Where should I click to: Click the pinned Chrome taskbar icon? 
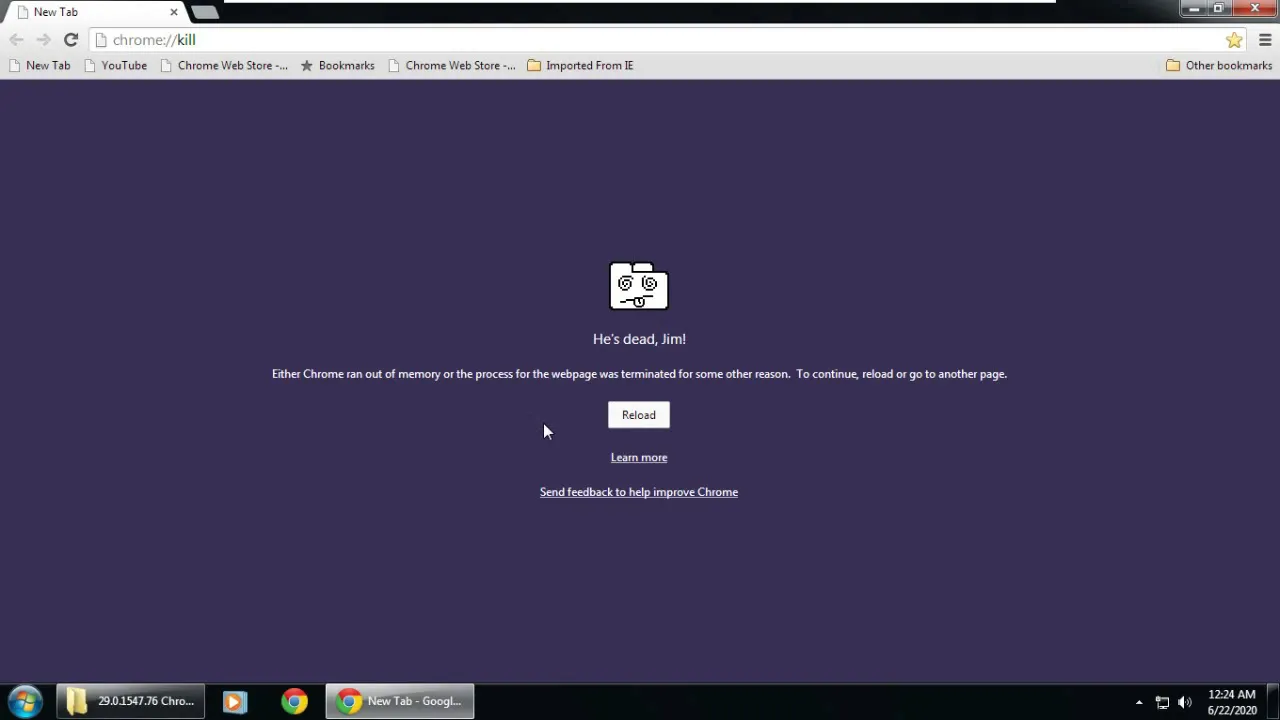[294, 701]
